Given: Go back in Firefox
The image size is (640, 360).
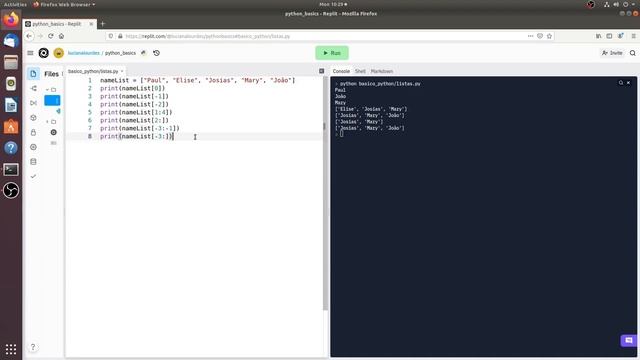Looking at the screenshot, I should coord(29,36).
